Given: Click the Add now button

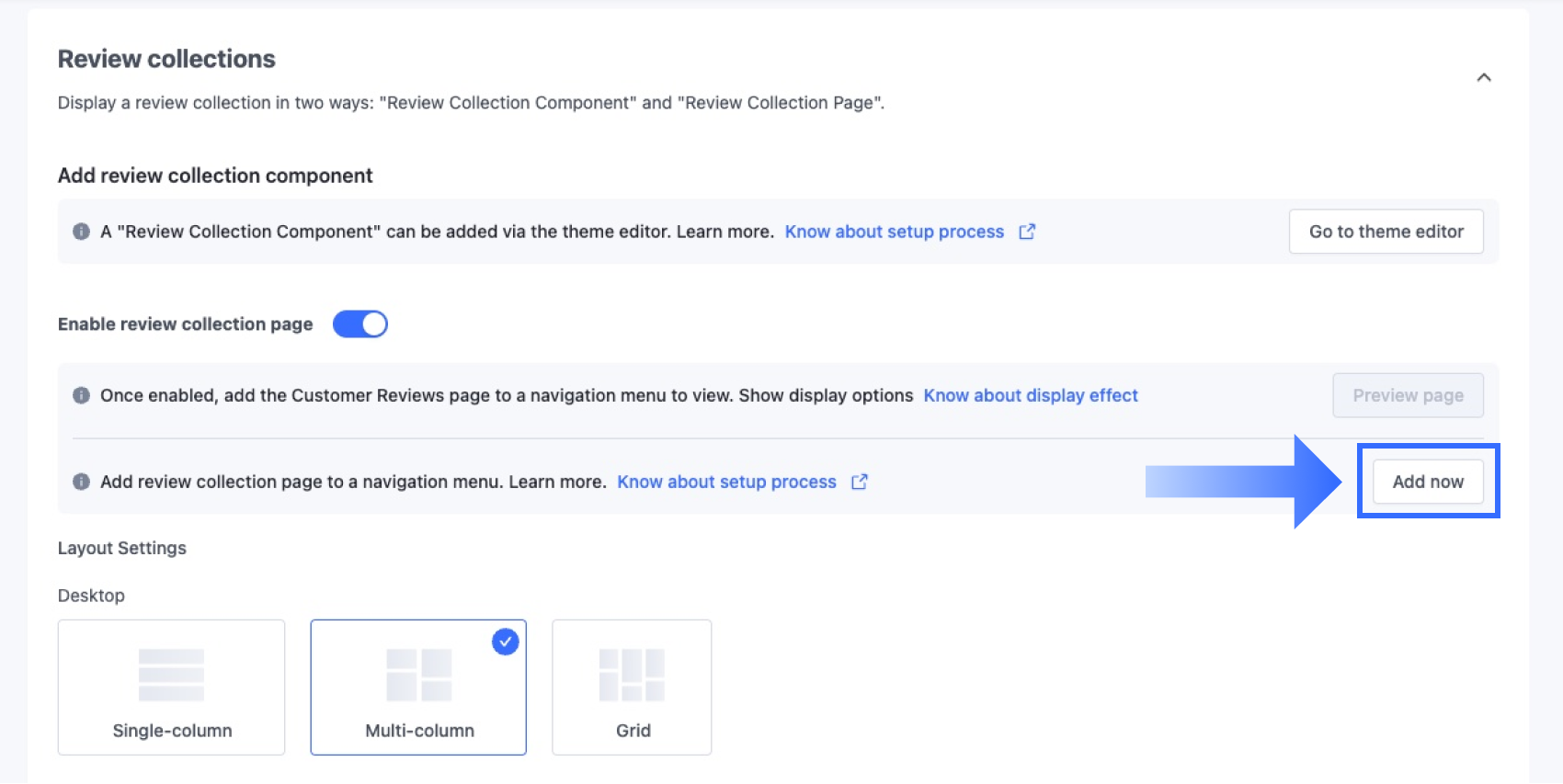Looking at the screenshot, I should [x=1427, y=482].
